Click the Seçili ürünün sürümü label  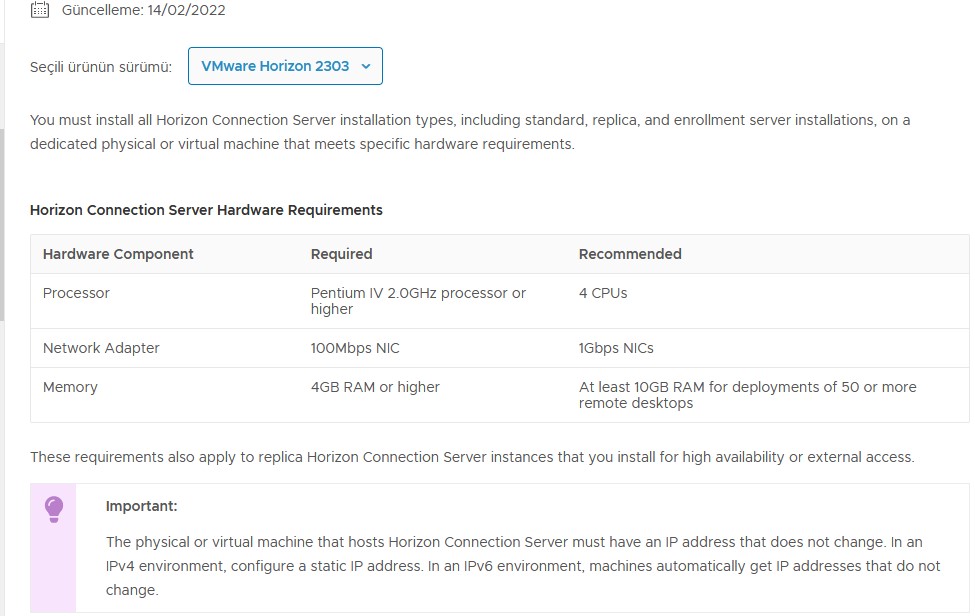[100, 67]
